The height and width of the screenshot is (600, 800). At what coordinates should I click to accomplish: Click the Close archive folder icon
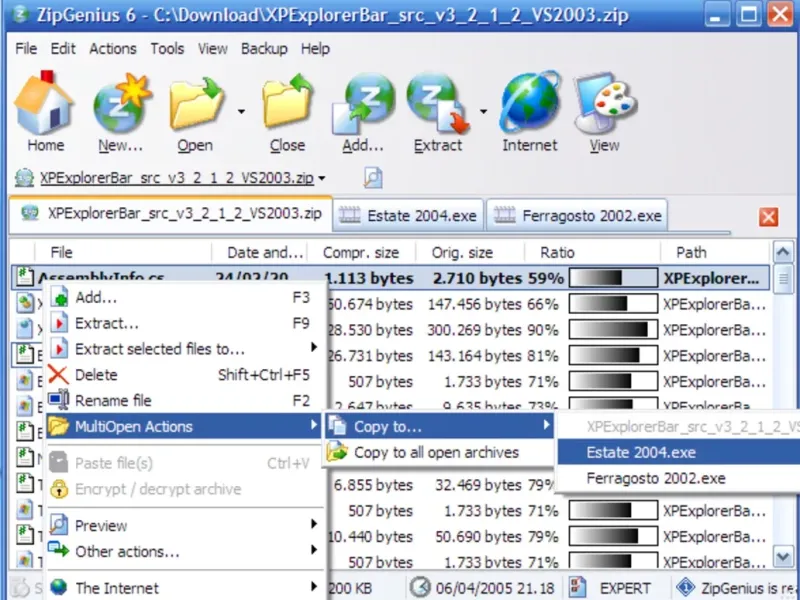[288, 102]
